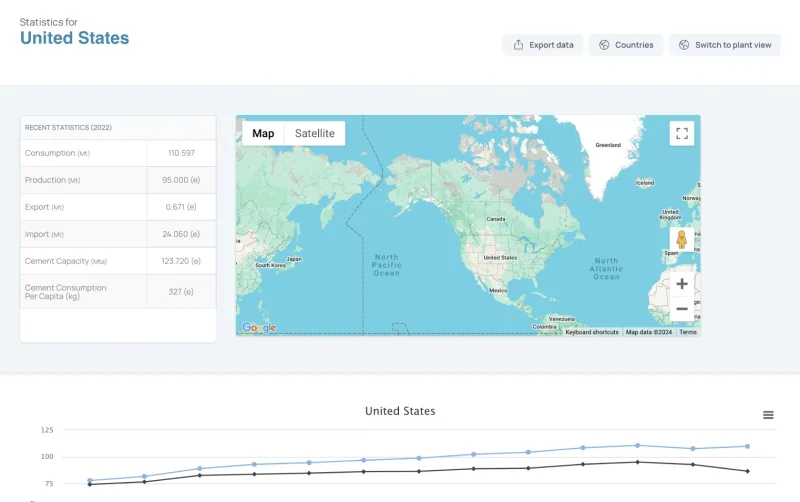Click the RECENT STATISTICS (2022) header
Screen dimensions: 800x502
pyautogui.click(x=68, y=128)
